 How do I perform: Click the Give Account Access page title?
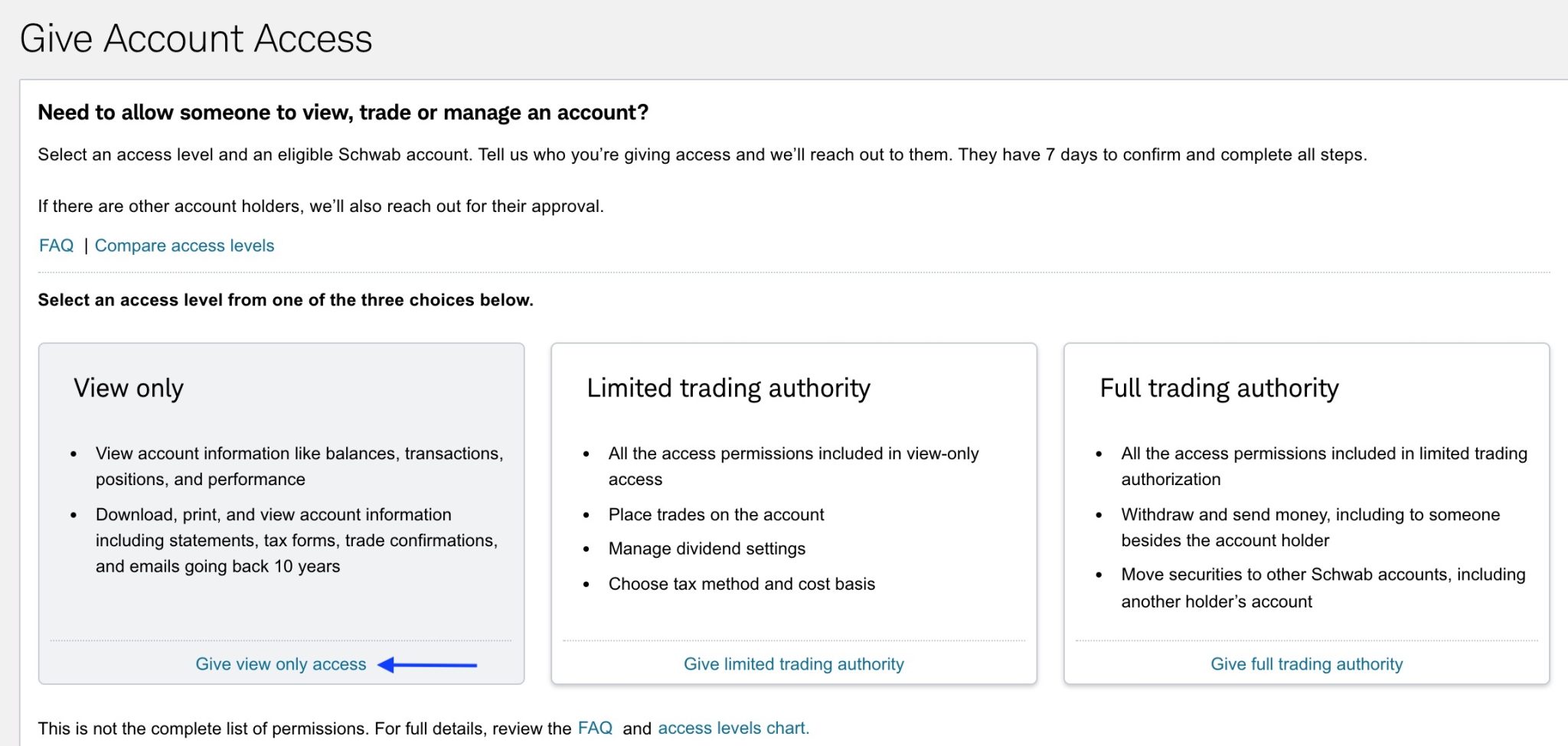click(x=196, y=38)
